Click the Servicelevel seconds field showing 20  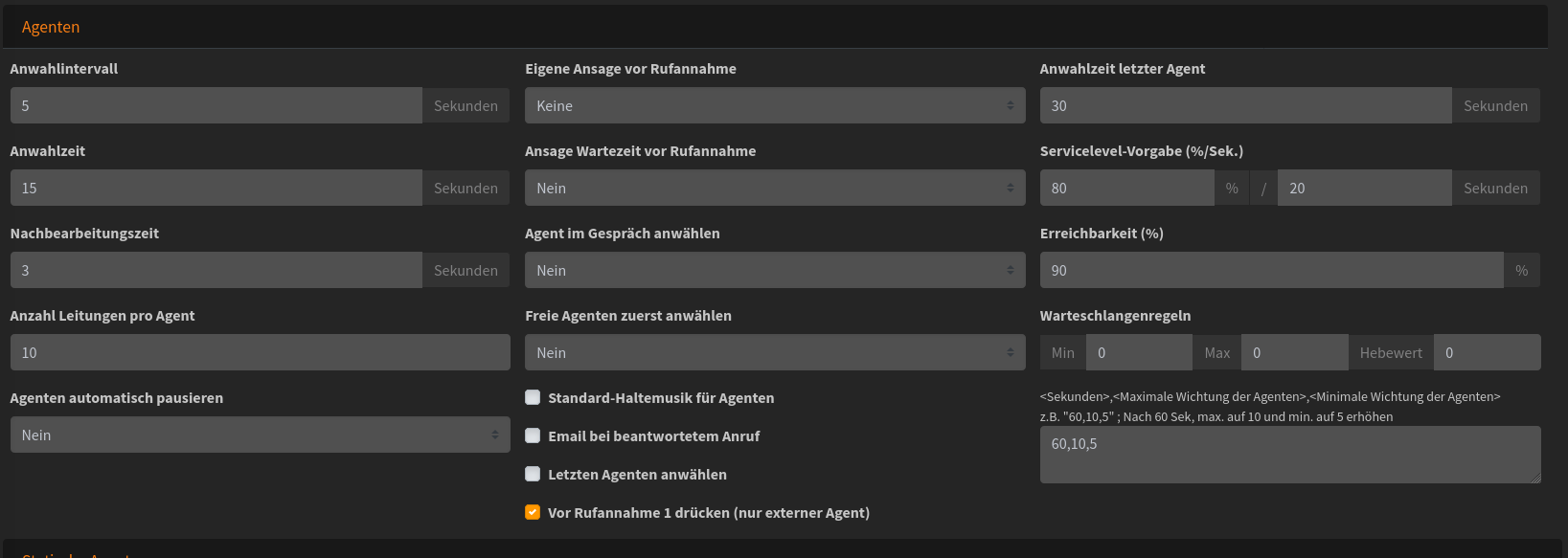coord(1364,188)
